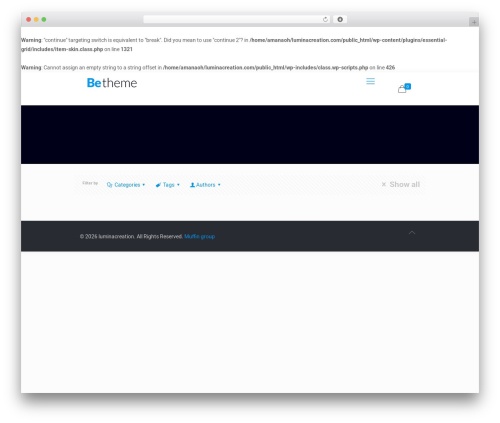
Task: Click the Betheme logo
Action: pyautogui.click(x=112, y=83)
